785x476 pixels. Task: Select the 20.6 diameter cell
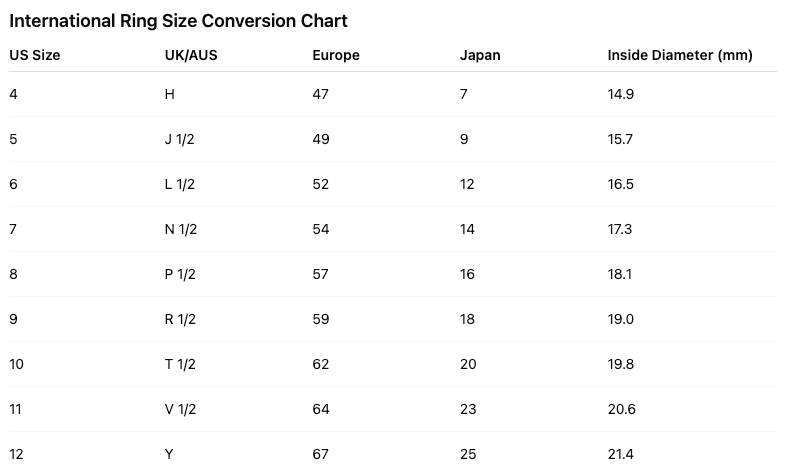[621, 409]
